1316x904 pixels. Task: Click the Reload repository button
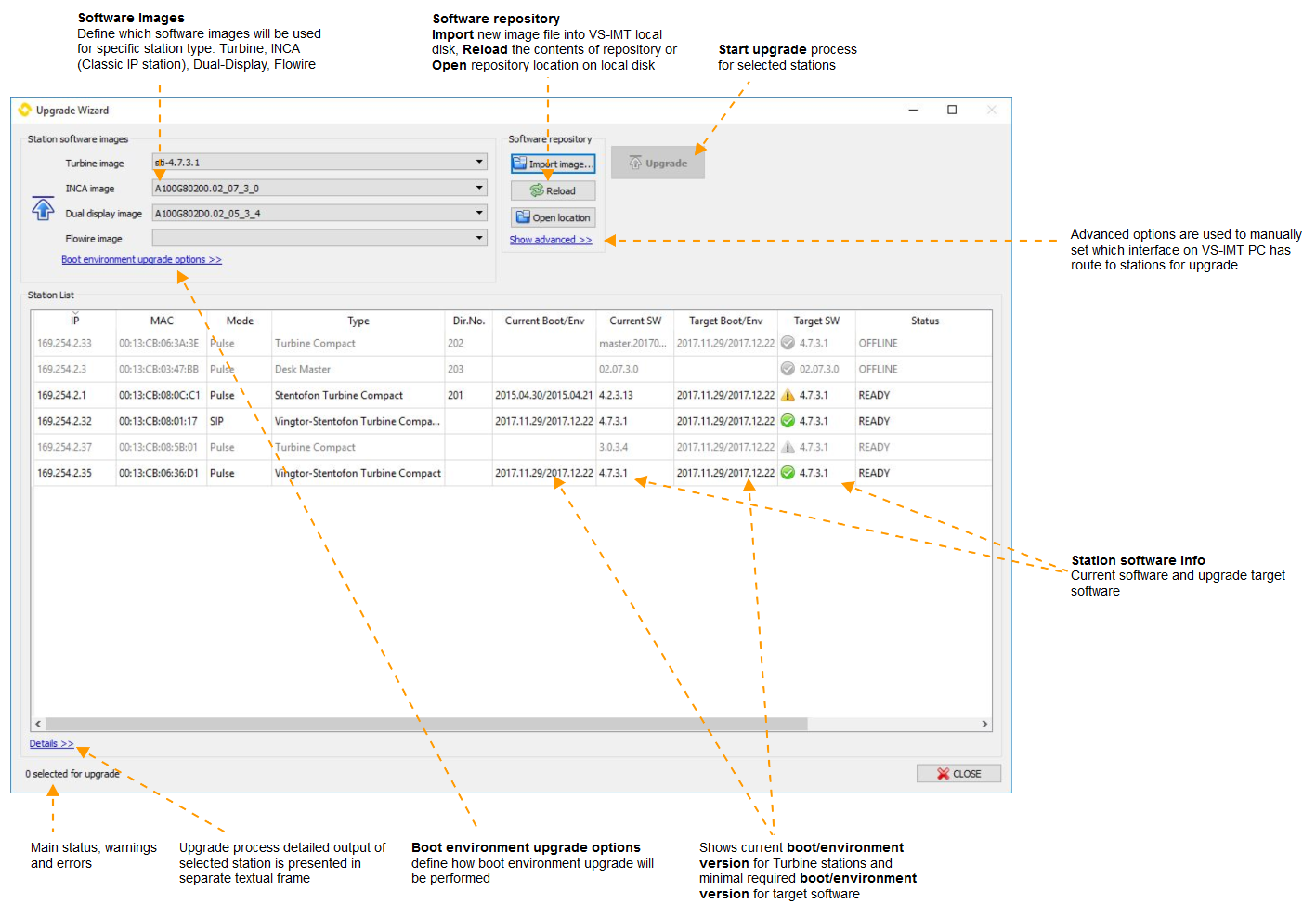[x=553, y=190]
